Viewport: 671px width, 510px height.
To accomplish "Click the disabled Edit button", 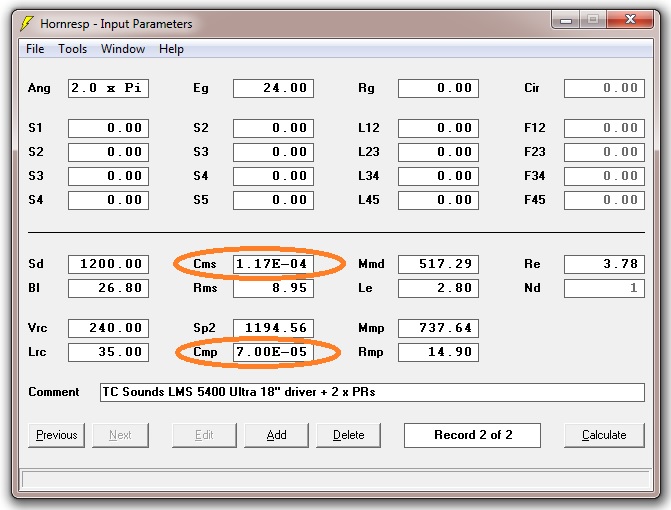I will (204, 435).
